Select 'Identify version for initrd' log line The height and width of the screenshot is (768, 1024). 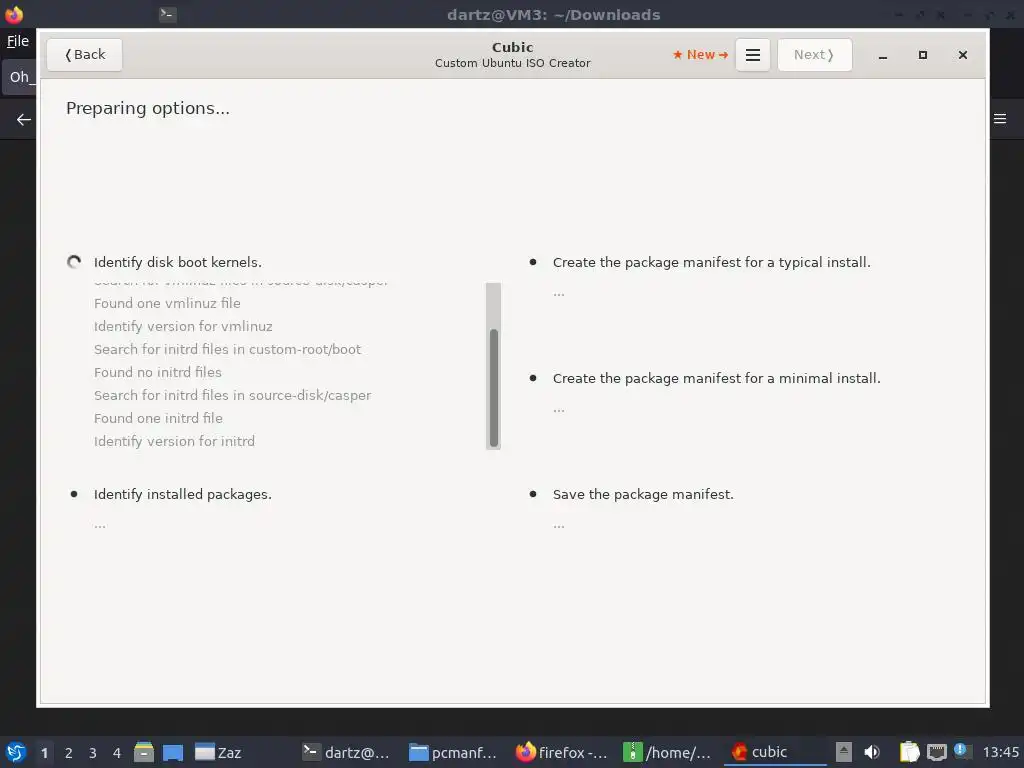174,441
